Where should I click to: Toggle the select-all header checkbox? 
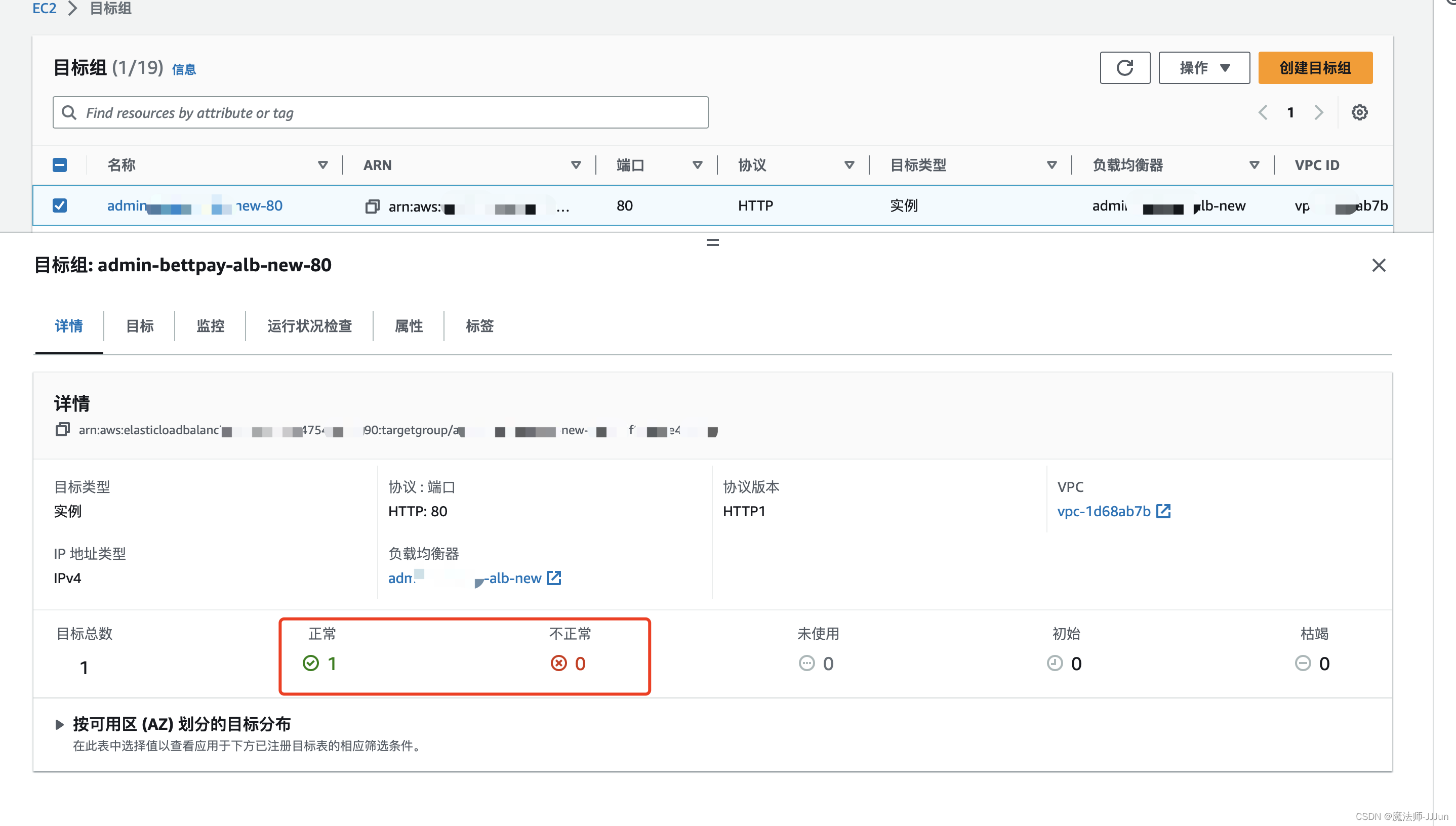click(x=60, y=165)
